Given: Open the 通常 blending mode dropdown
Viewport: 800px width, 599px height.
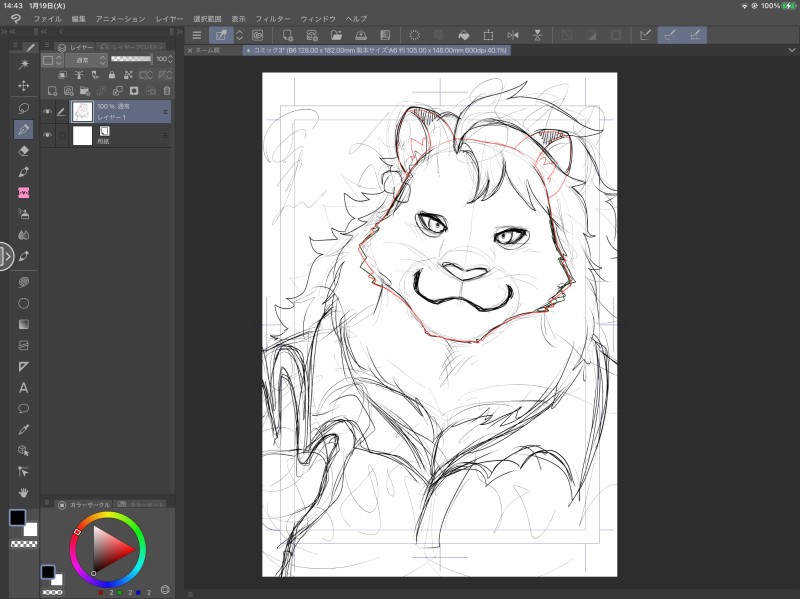Looking at the screenshot, I should (x=86, y=60).
